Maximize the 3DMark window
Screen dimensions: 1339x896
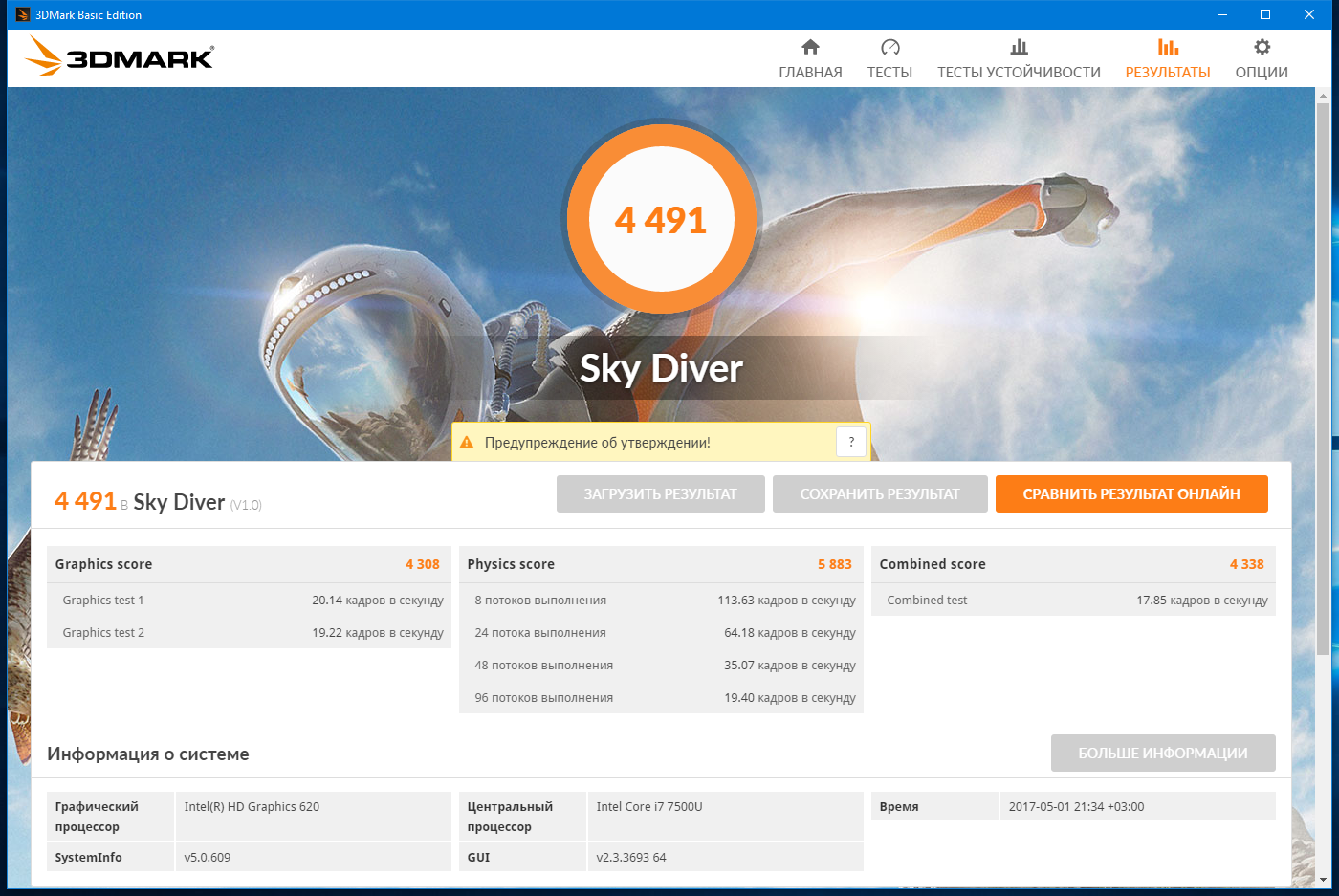1265,14
